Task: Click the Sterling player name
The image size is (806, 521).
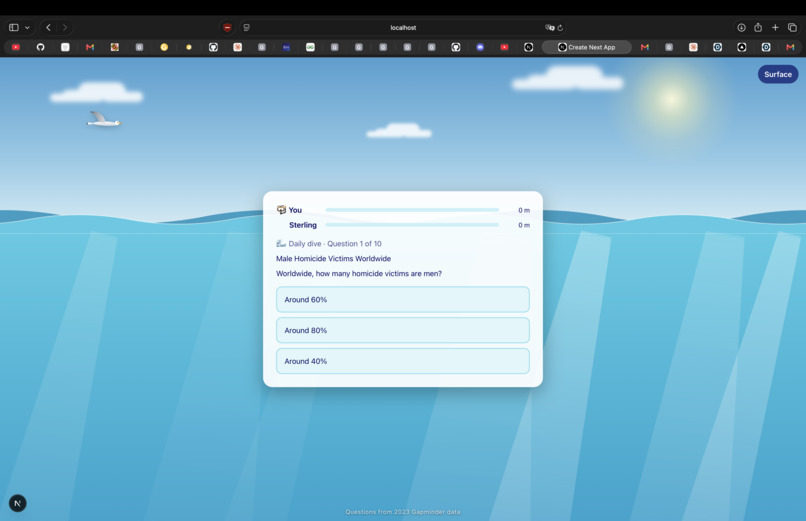Action: 303,225
